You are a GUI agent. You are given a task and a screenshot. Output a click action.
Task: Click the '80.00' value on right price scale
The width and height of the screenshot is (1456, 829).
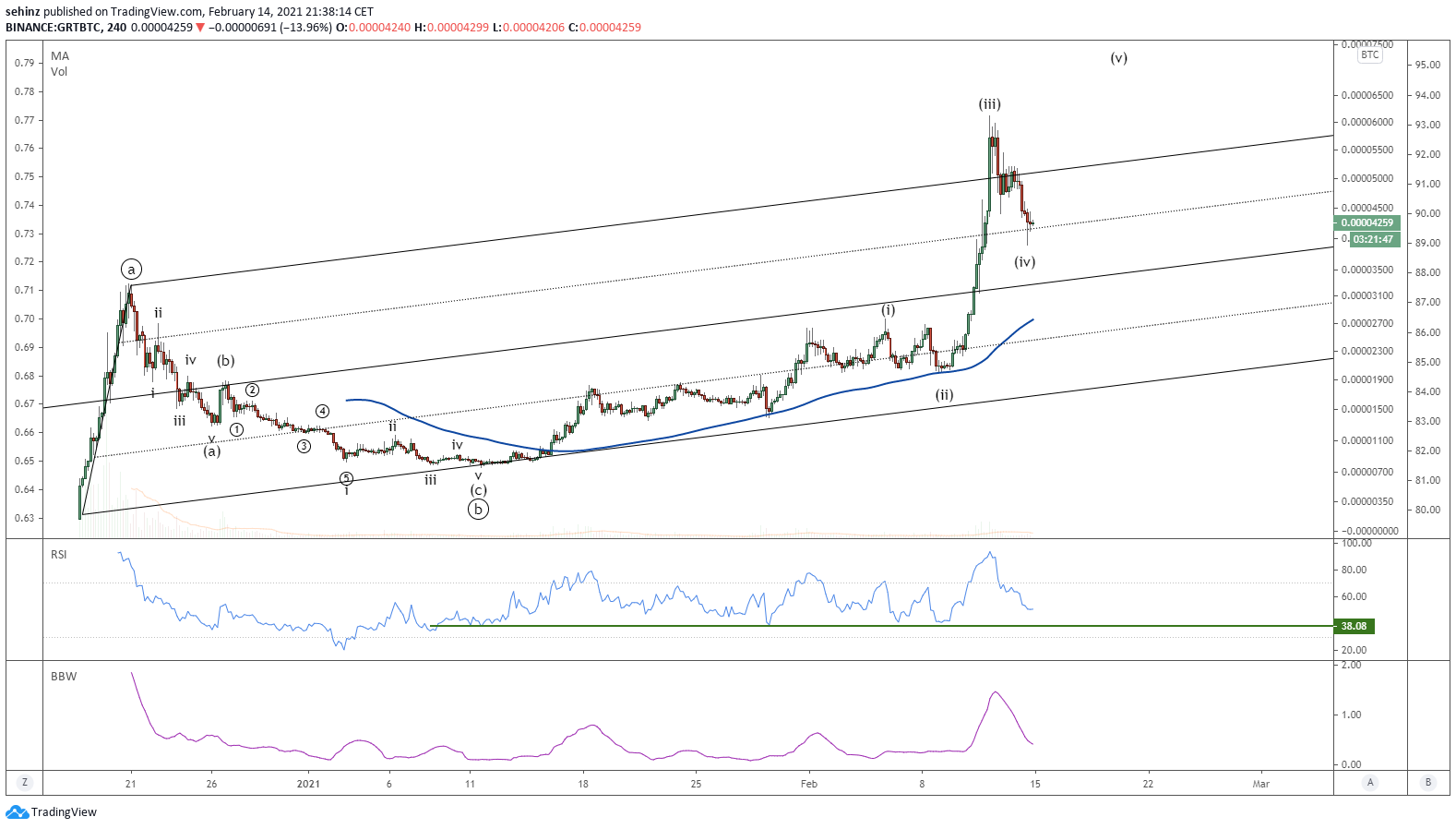[1427, 510]
